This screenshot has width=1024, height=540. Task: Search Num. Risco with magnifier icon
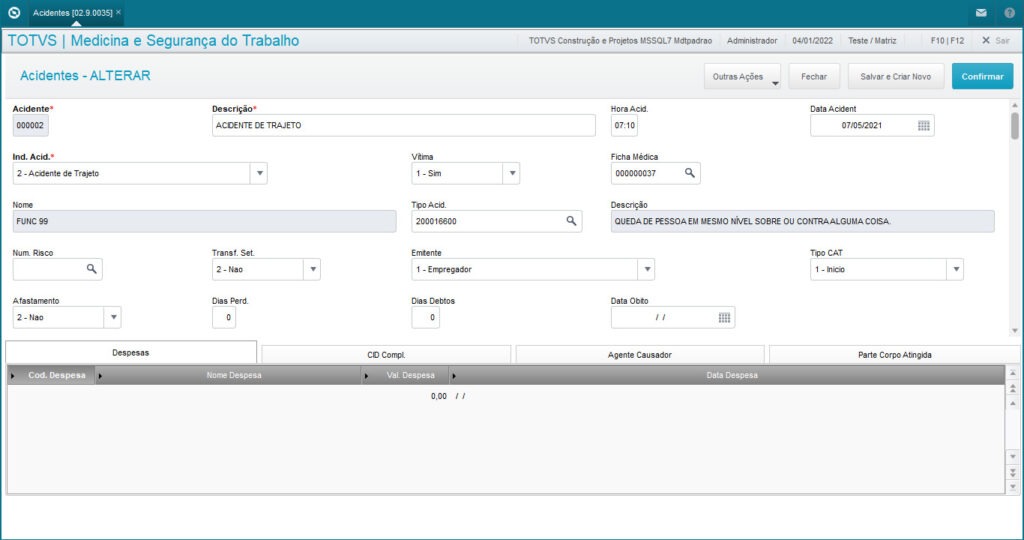click(x=91, y=269)
